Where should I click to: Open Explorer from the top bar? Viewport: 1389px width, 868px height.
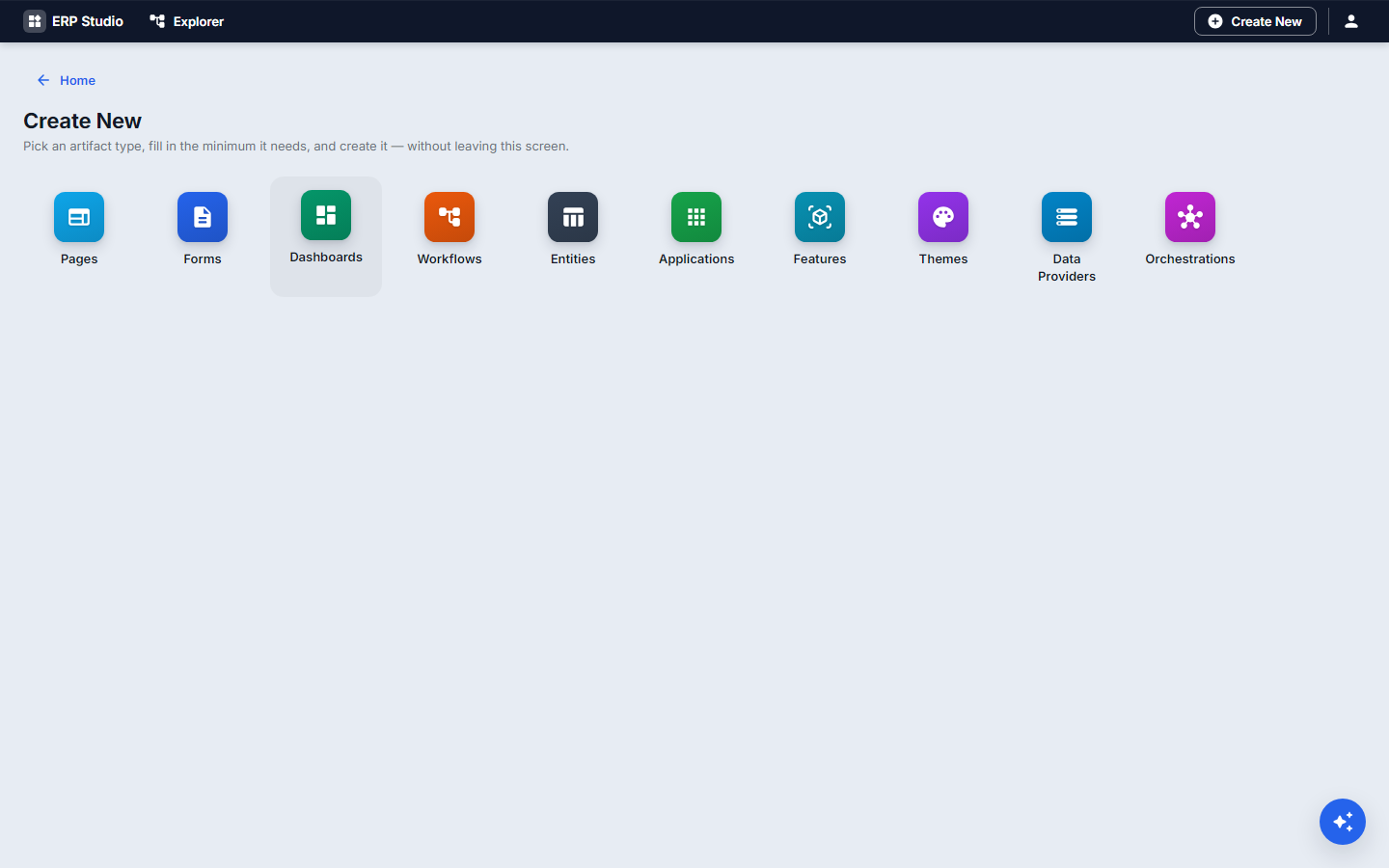[x=187, y=21]
